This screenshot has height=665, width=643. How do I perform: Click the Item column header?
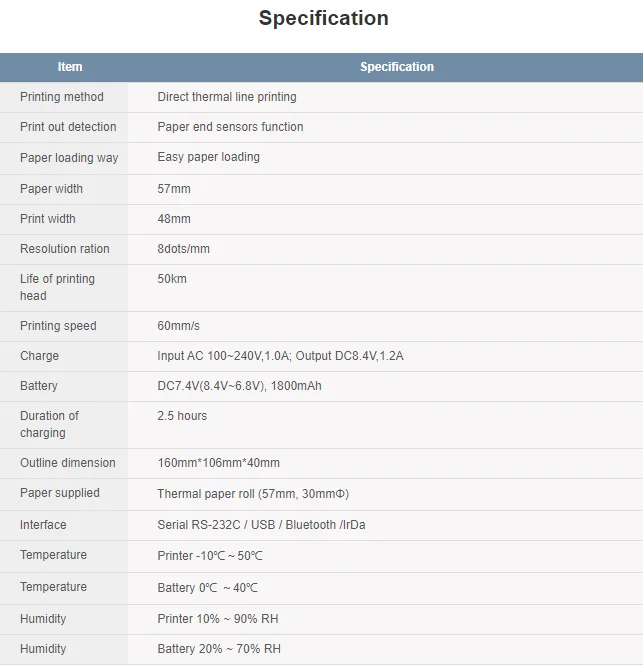pyautogui.click(x=70, y=67)
